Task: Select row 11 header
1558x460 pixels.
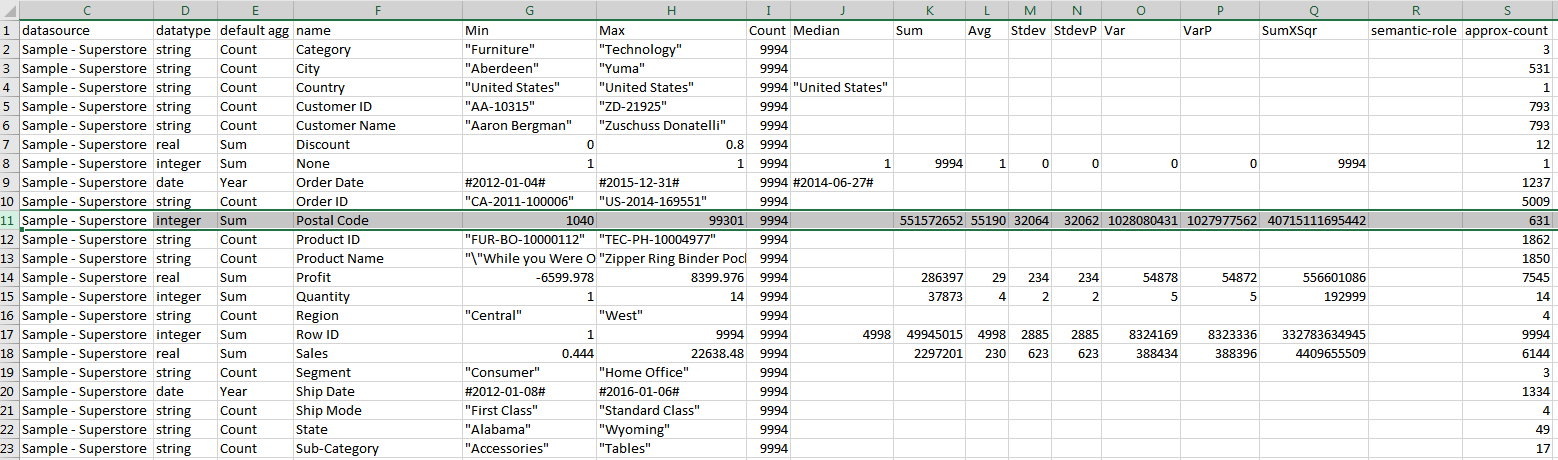Action: (x=9, y=220)
